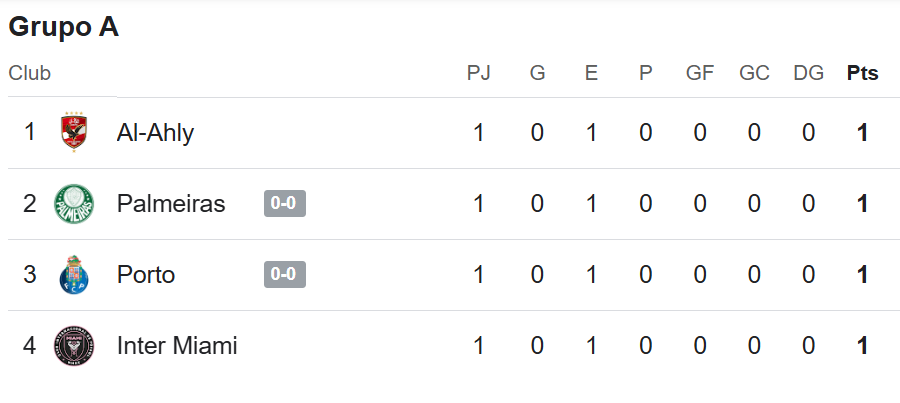Click the Club column header
Screen dimensions: 900x403
tap(29, 73)
